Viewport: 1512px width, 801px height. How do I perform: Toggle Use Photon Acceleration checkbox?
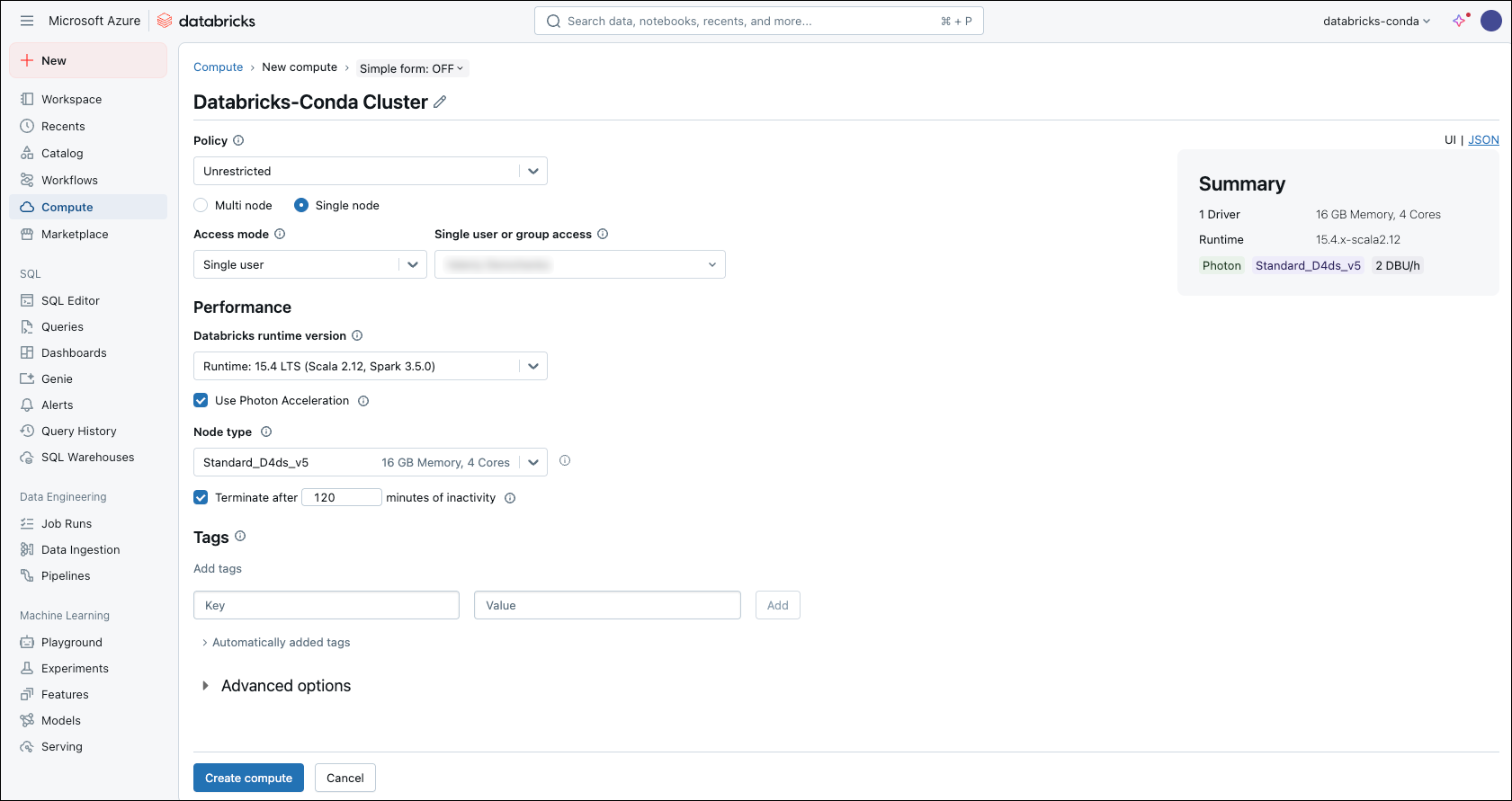pyautogui.click(x=201, y=400)
